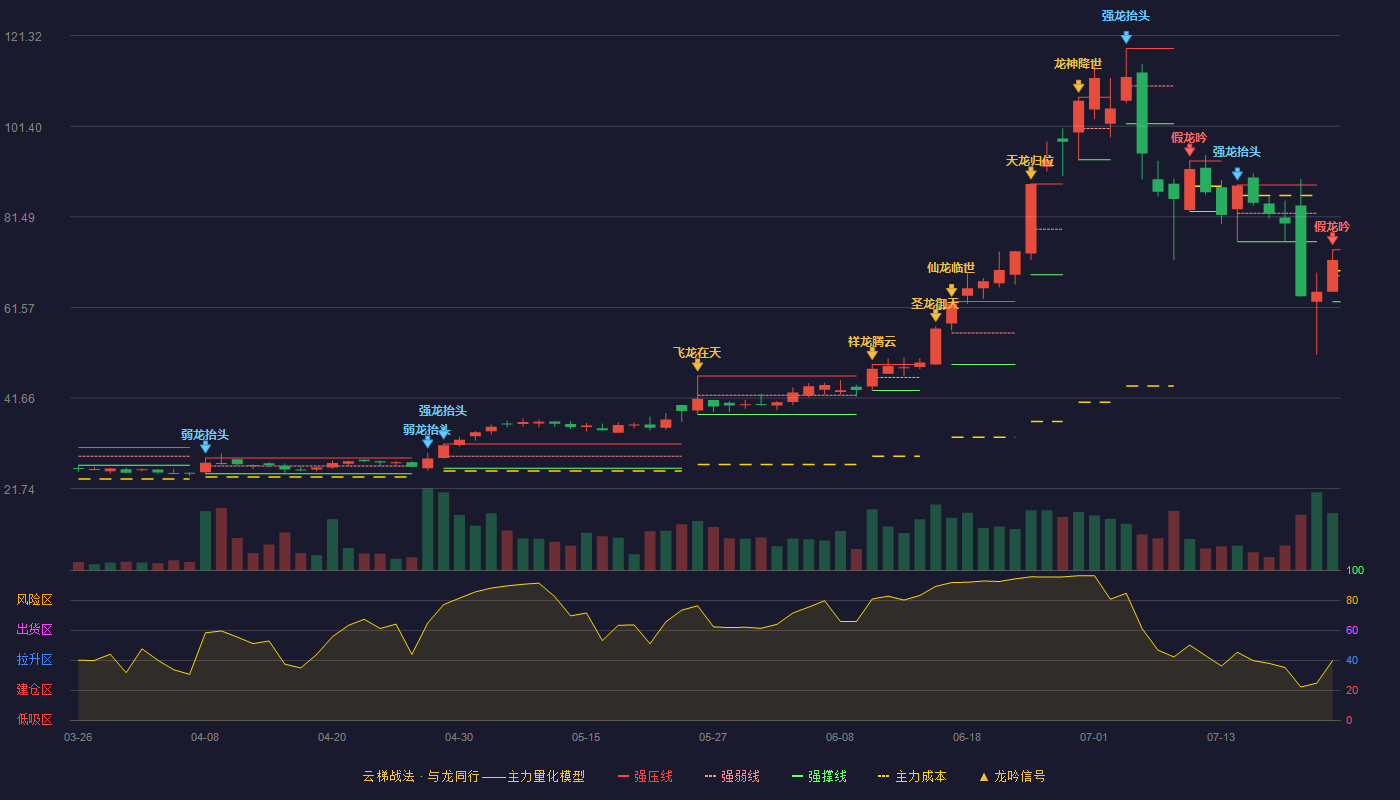The image size is (1400, 800).
Task: Toggle the 主力成本 legend series
Action: click(x=911, y=776)
